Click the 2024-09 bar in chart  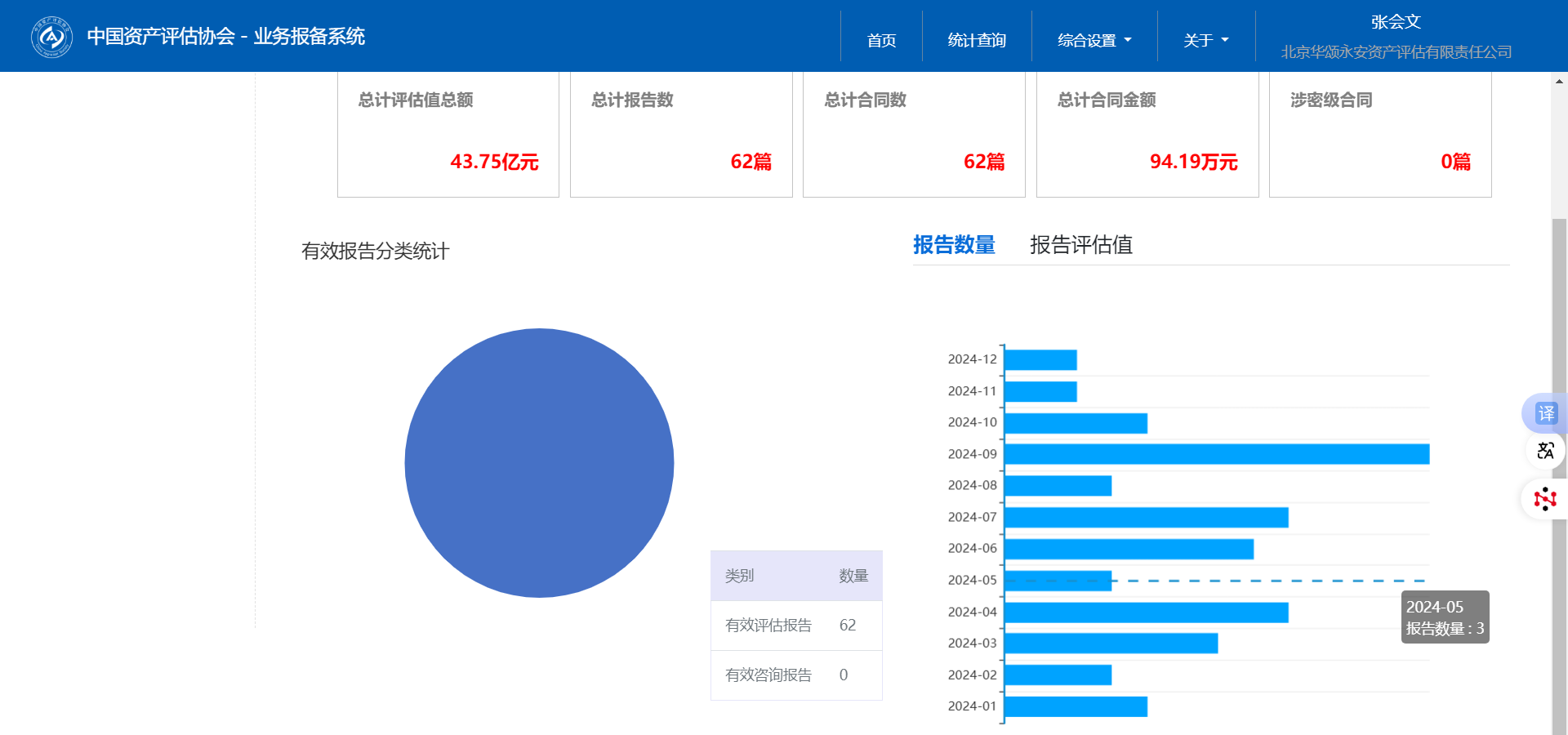[1216, 454]
